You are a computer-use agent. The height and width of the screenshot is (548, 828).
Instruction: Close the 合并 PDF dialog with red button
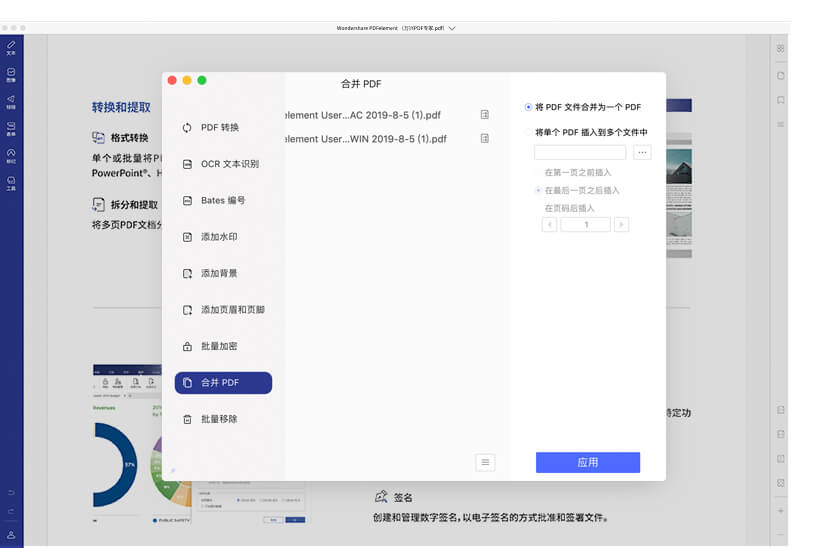172,80
